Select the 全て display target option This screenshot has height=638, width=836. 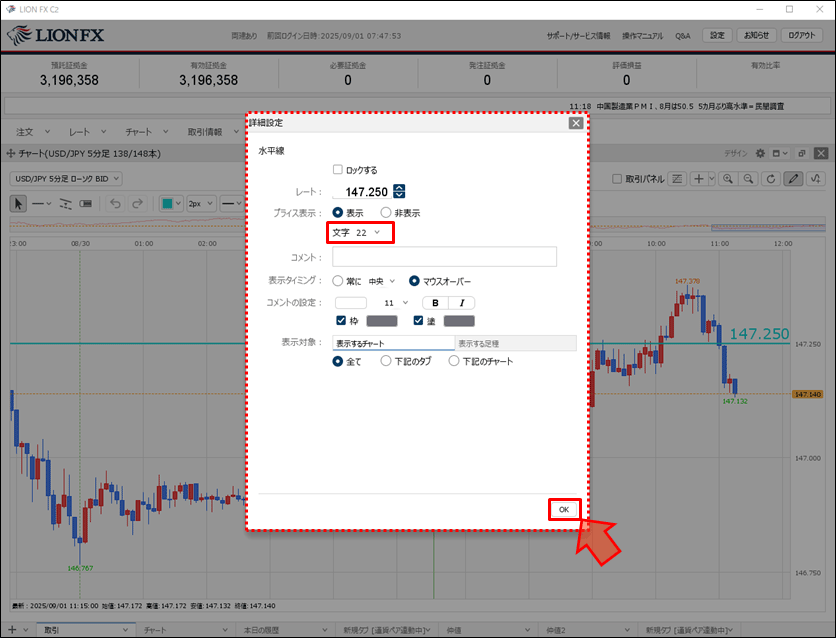pos(337,361)
